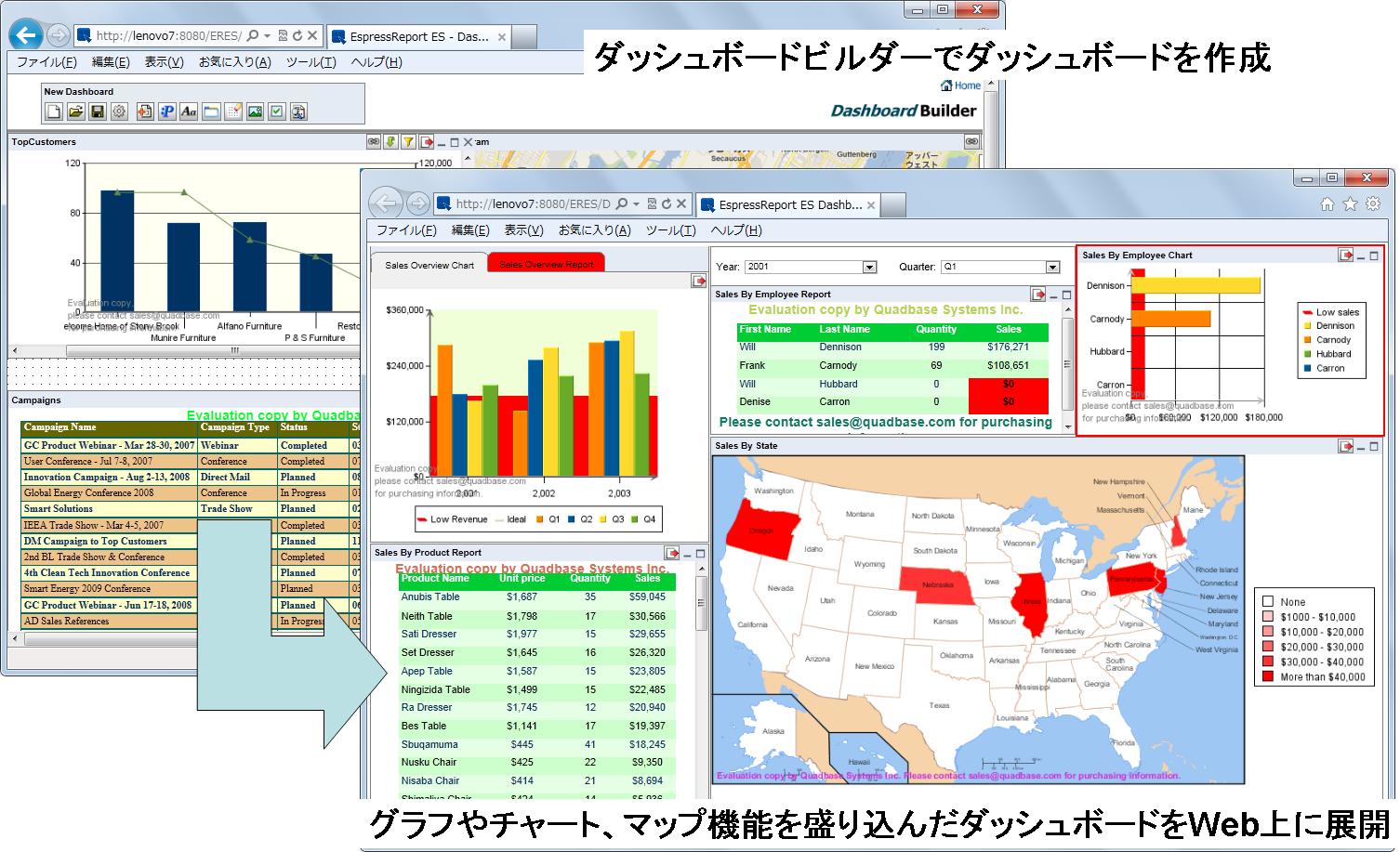Open dashboard via folder icon in builder toolbar
Viewport: 1400px width, 852px height.
pyautogui.click(x=75, y=111)
